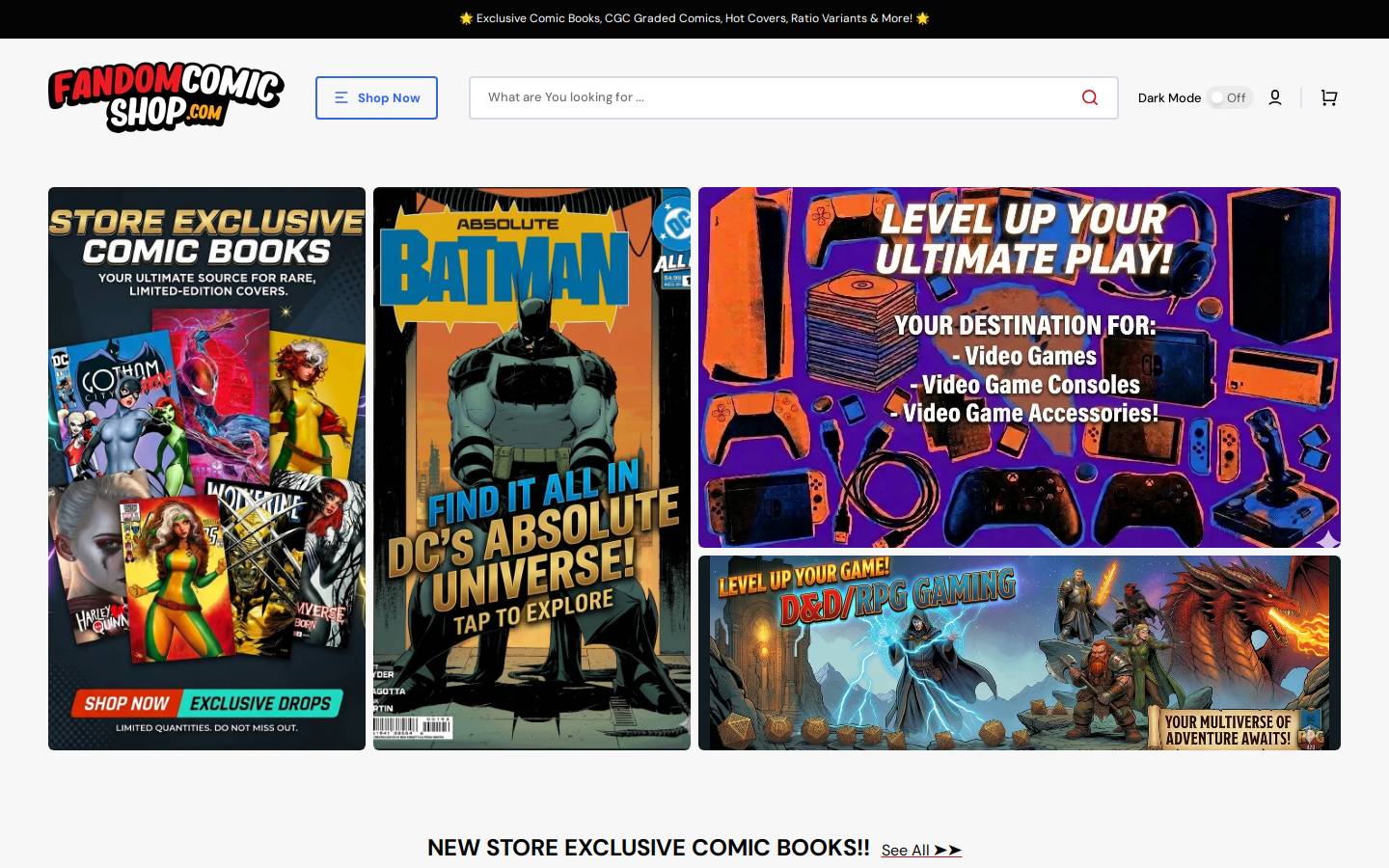1389x868 pixels.
Task: Open the Absolute Batman banner
Action: [531, 469]
